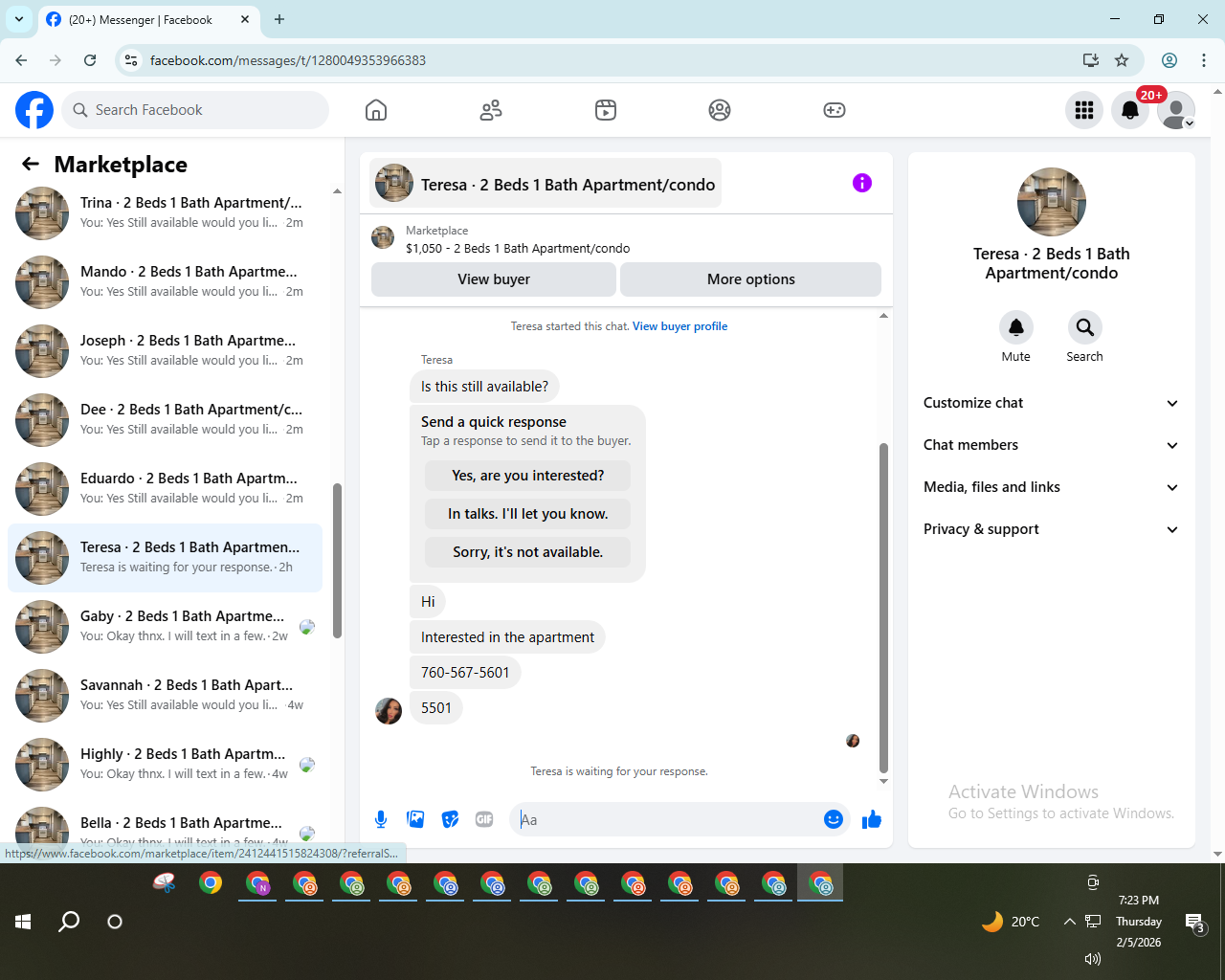Image resolution: width=1225 pixels, height=980 pixels.
Task: Click the Chrome address bar URL
Action: (288, 60)
